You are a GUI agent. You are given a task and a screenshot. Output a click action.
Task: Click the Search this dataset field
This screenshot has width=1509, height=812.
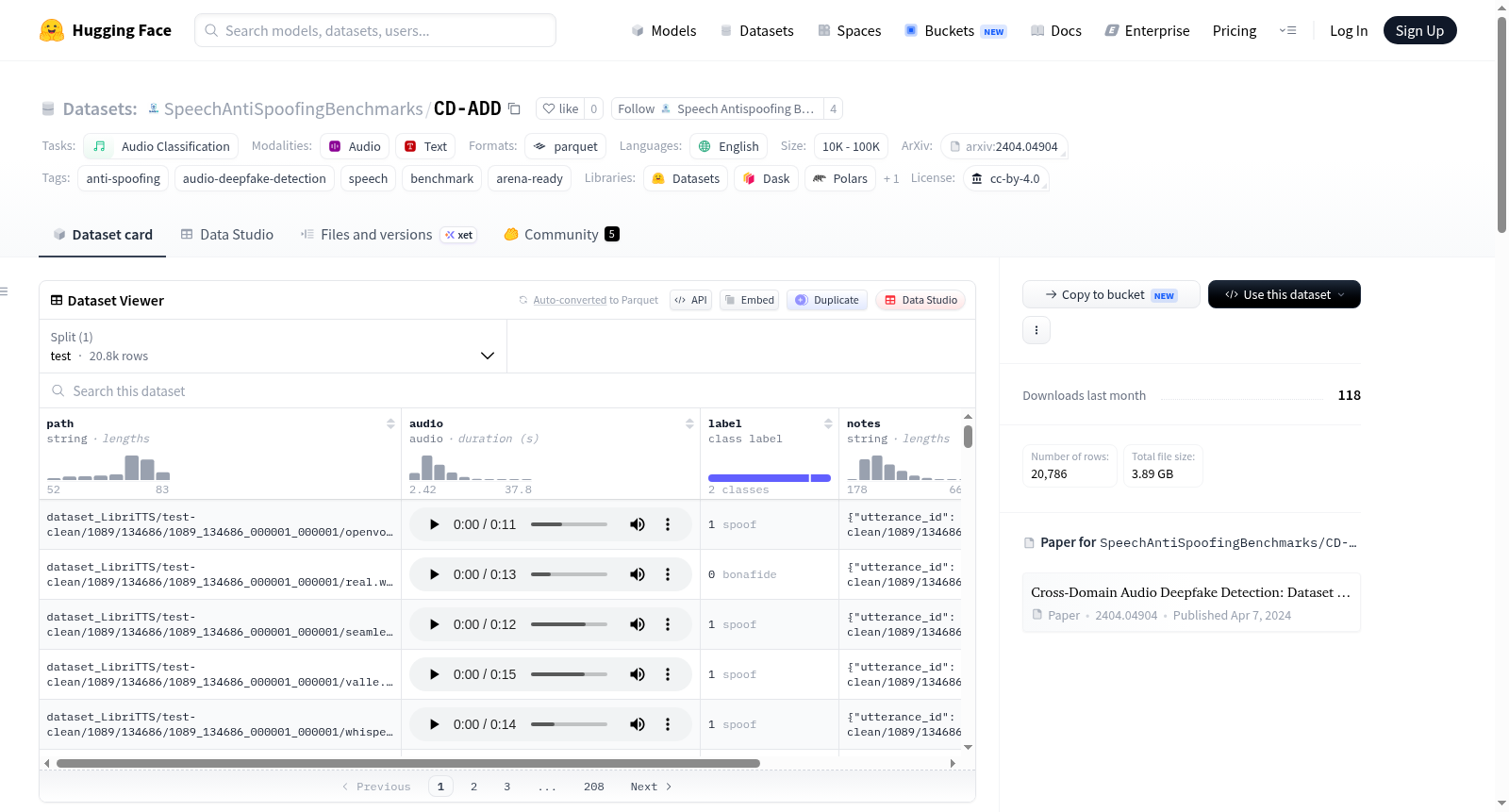[507, 390]
